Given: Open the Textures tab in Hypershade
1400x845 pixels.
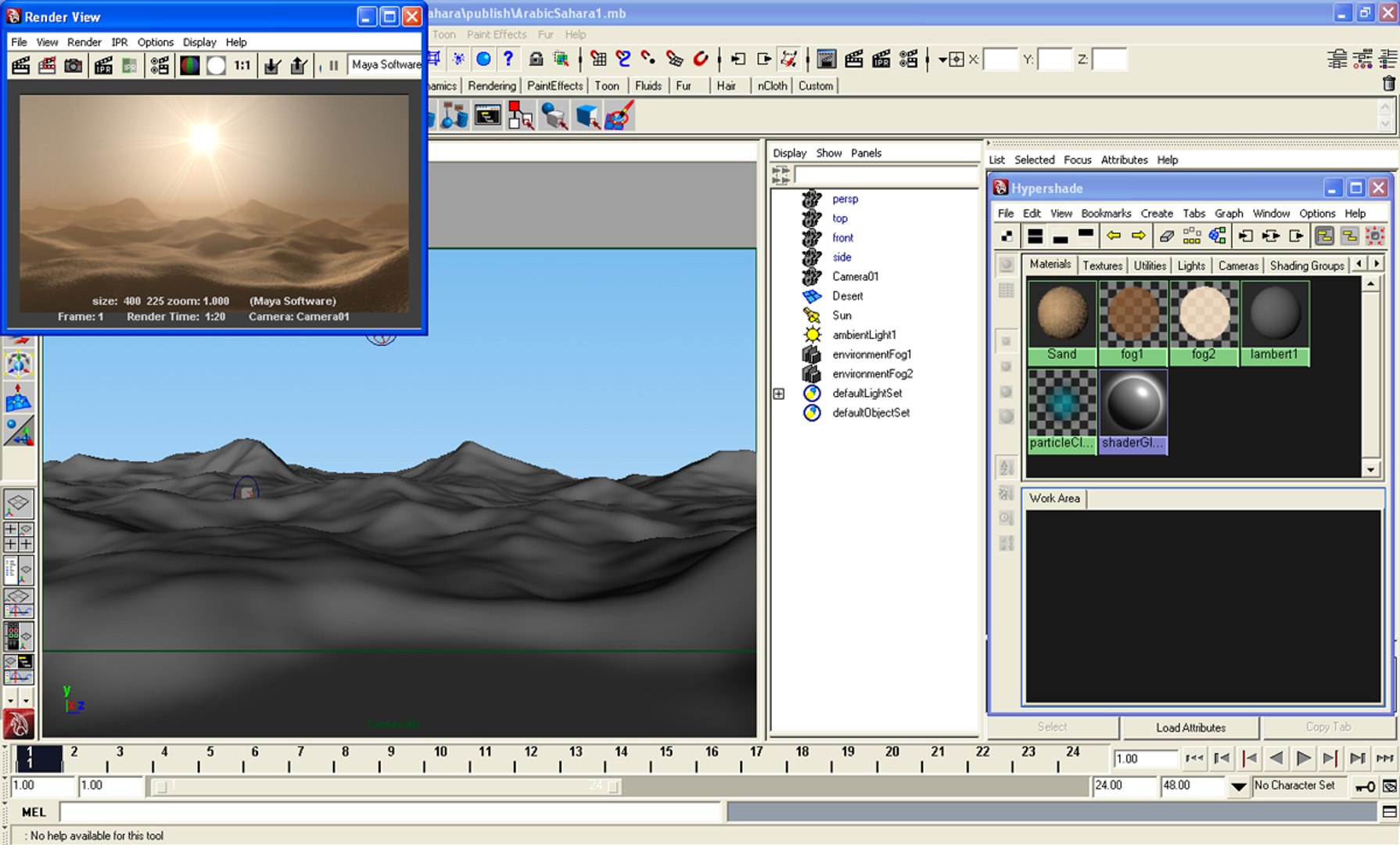Looking at the screenshot, I should coord(1102,265).
